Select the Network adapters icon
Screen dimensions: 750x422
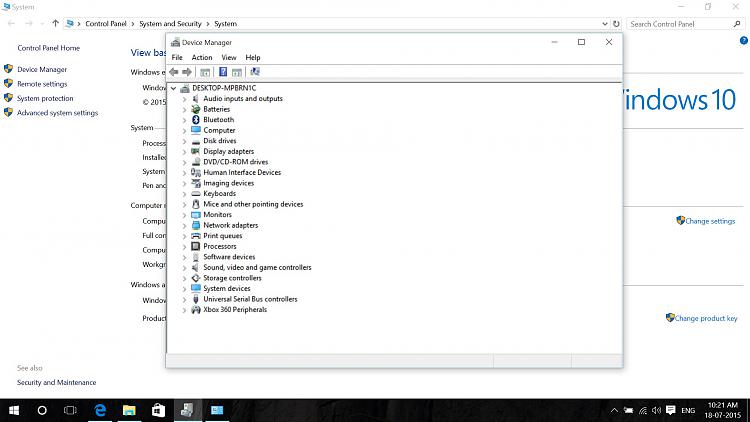click(196, 225)
